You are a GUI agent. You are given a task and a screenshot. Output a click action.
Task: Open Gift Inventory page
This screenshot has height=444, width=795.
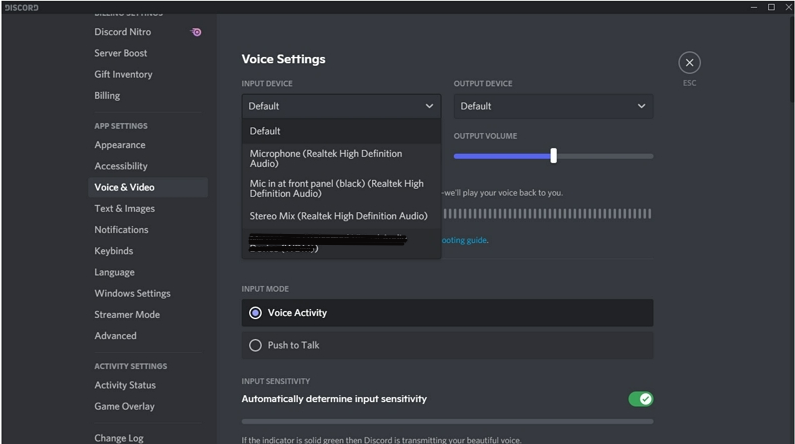coord(123,75)
